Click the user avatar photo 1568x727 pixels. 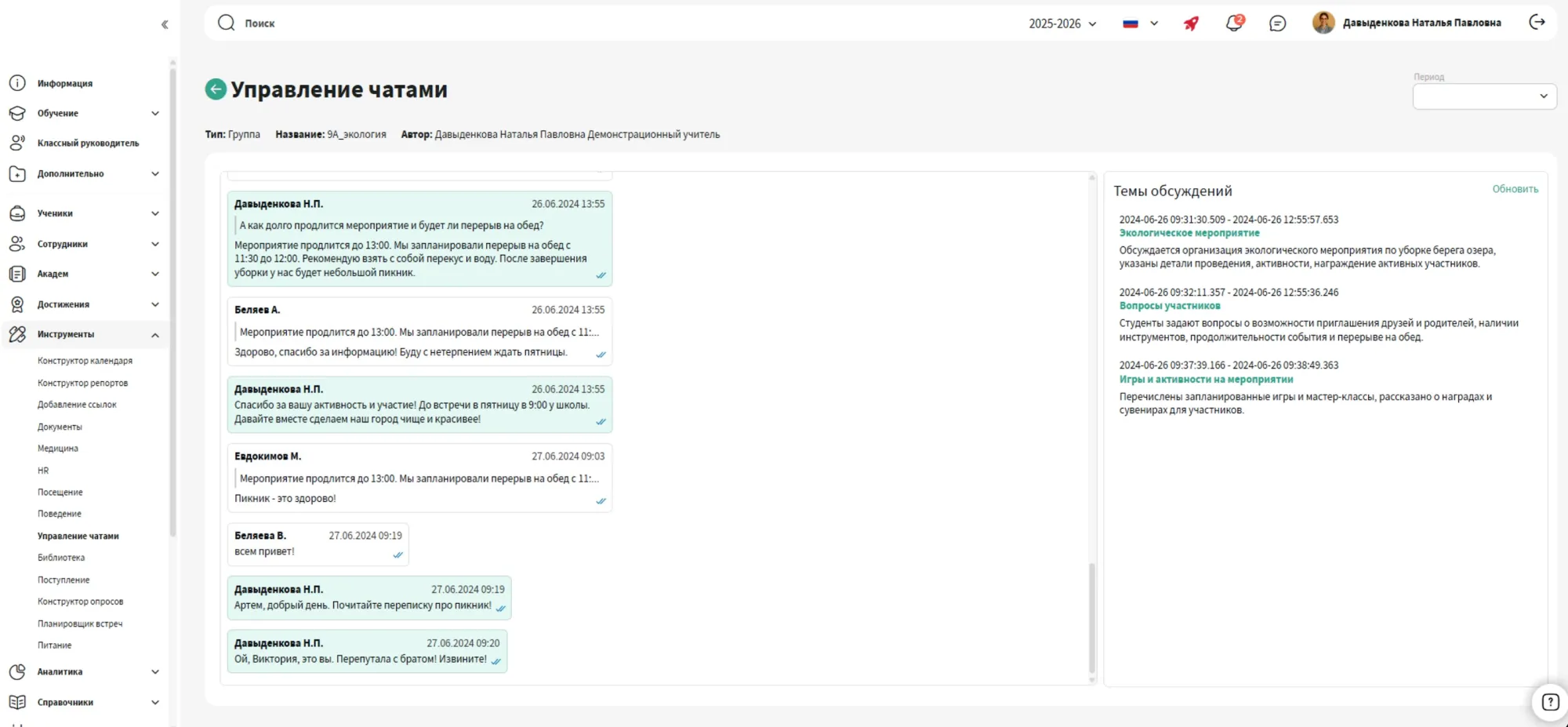[1323, 23]
